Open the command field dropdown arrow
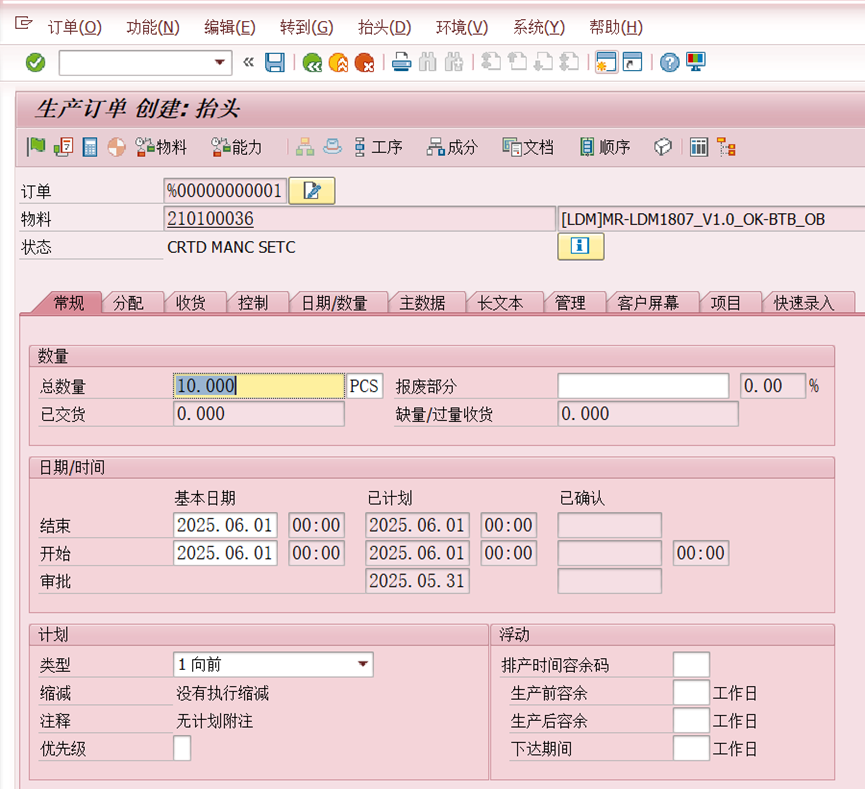This screenshot has height=789, width=865. (220, 62)
